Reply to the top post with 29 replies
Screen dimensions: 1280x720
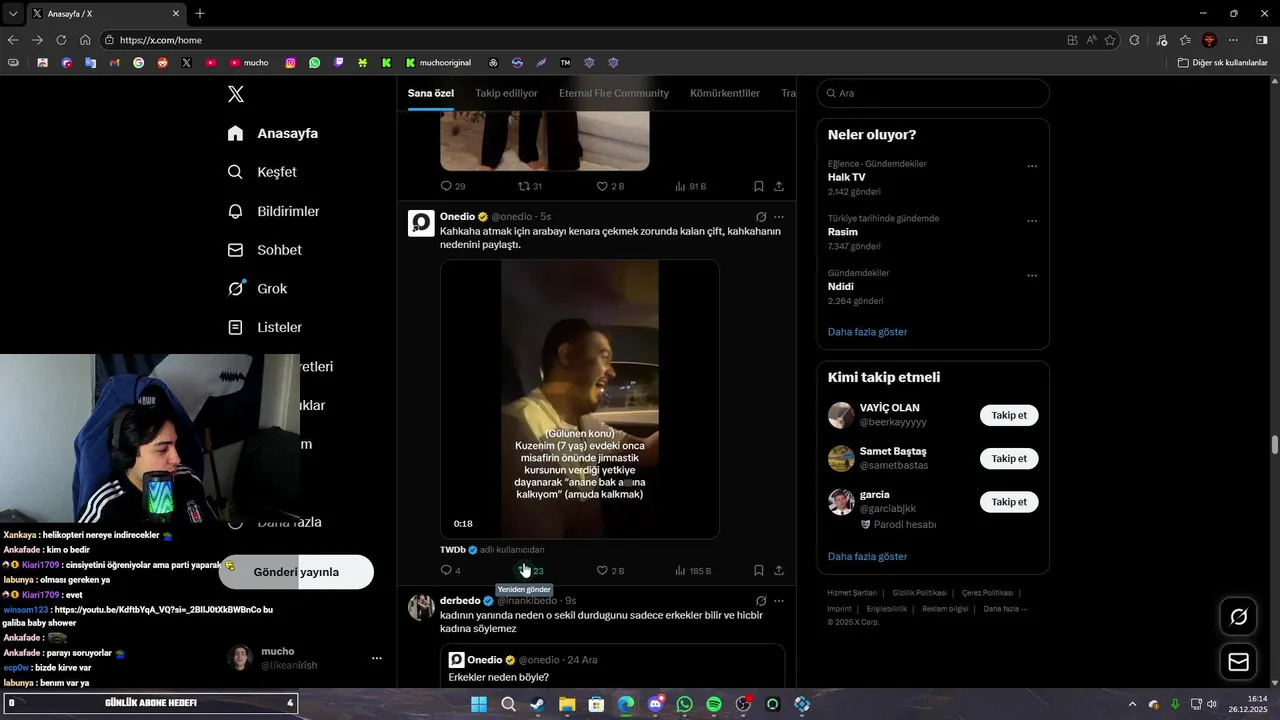click(x=452, y=186)
